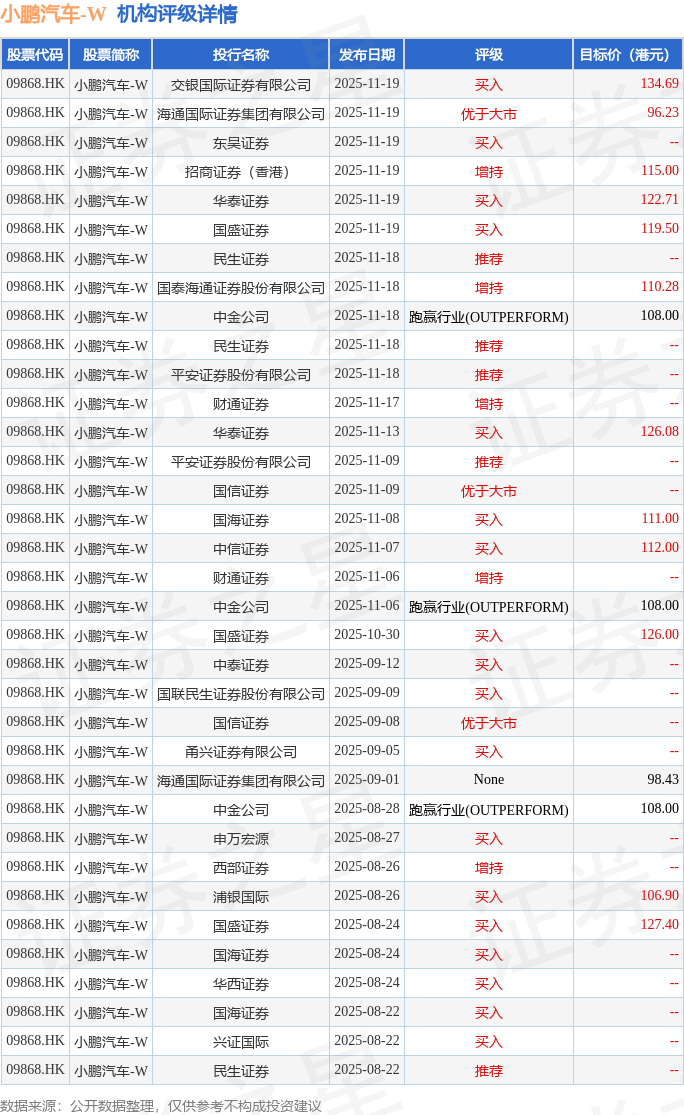
Task: Click the 评级 column header
Action: [488, 55]
